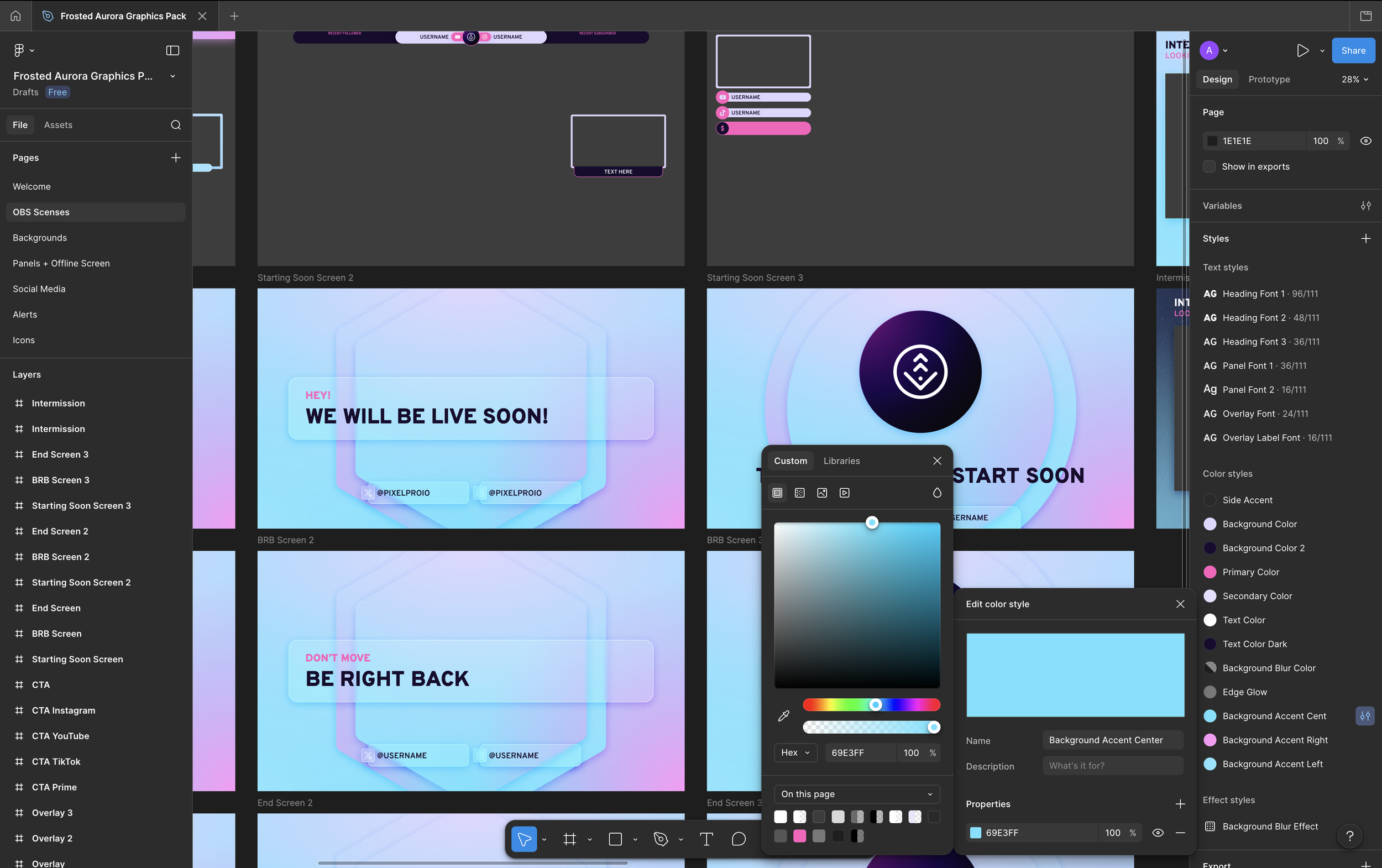Toggle the left sidebar panel icon
The height and width of the screenshot is (868, 1382).
pos(172,50)
